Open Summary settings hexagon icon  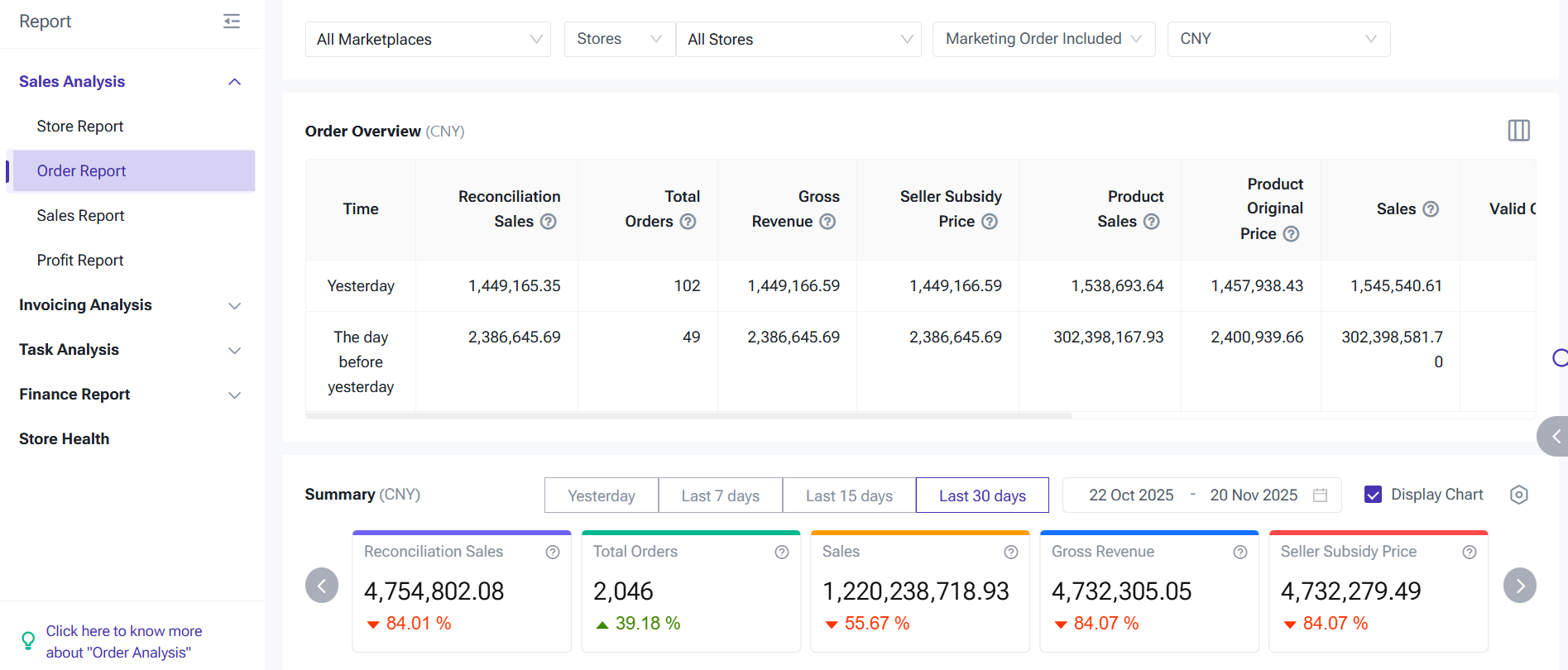[x=1518, y=495]
